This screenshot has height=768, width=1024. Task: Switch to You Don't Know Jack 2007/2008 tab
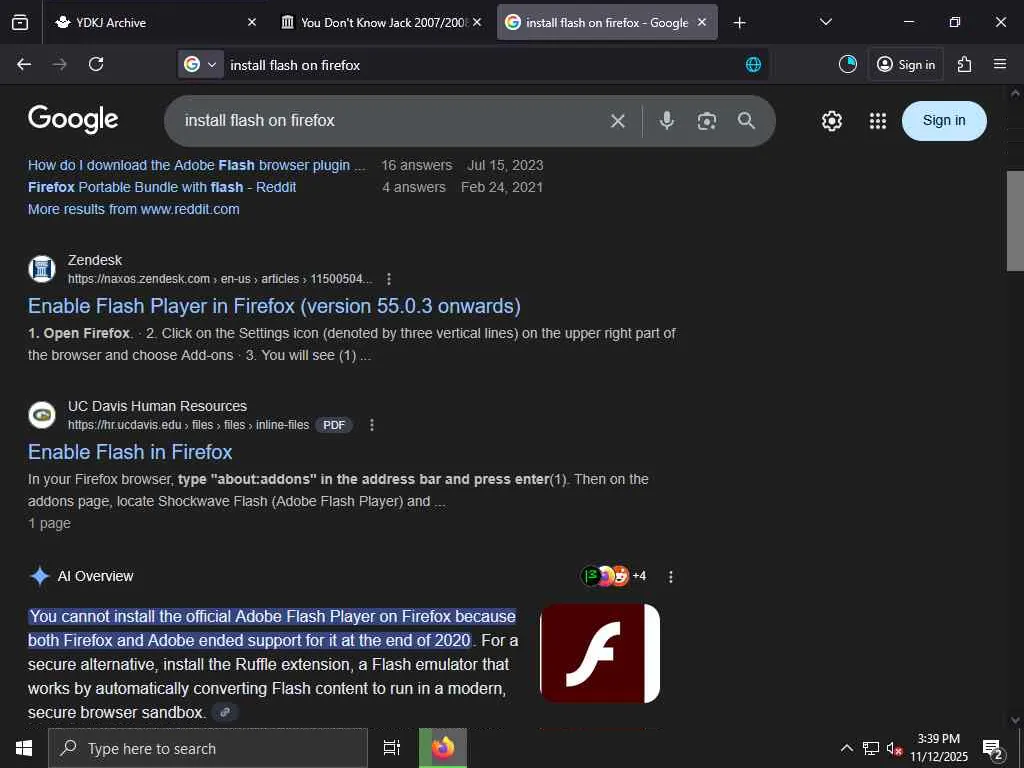(381, 22)
